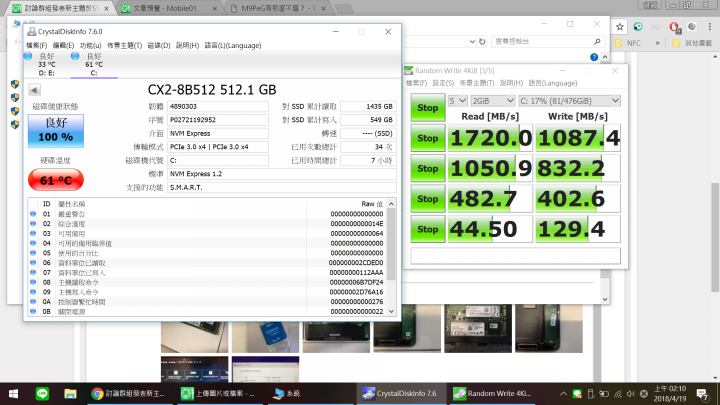The height and width of the screenshot is (405, 720).
Task: Click the taskbar clock showing 02:10
Action: [669, 394]
